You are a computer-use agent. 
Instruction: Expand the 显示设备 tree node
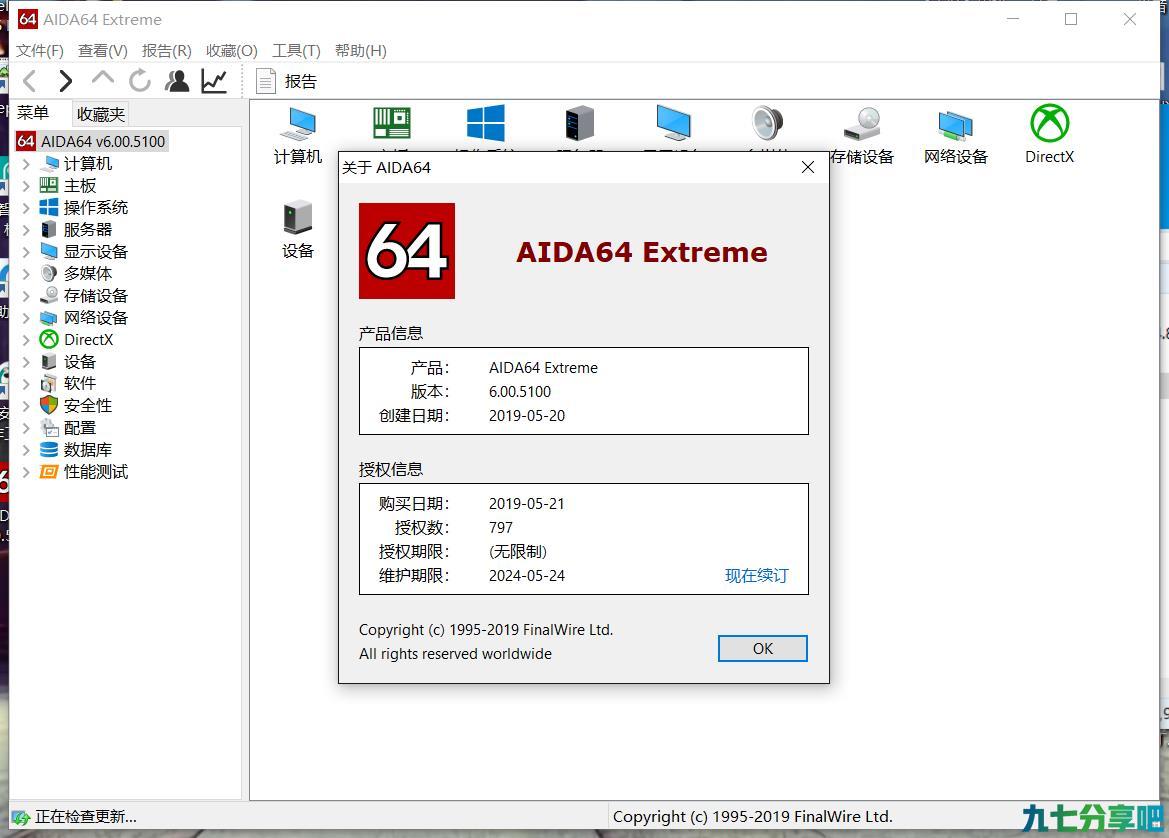(x=26, y=252)
